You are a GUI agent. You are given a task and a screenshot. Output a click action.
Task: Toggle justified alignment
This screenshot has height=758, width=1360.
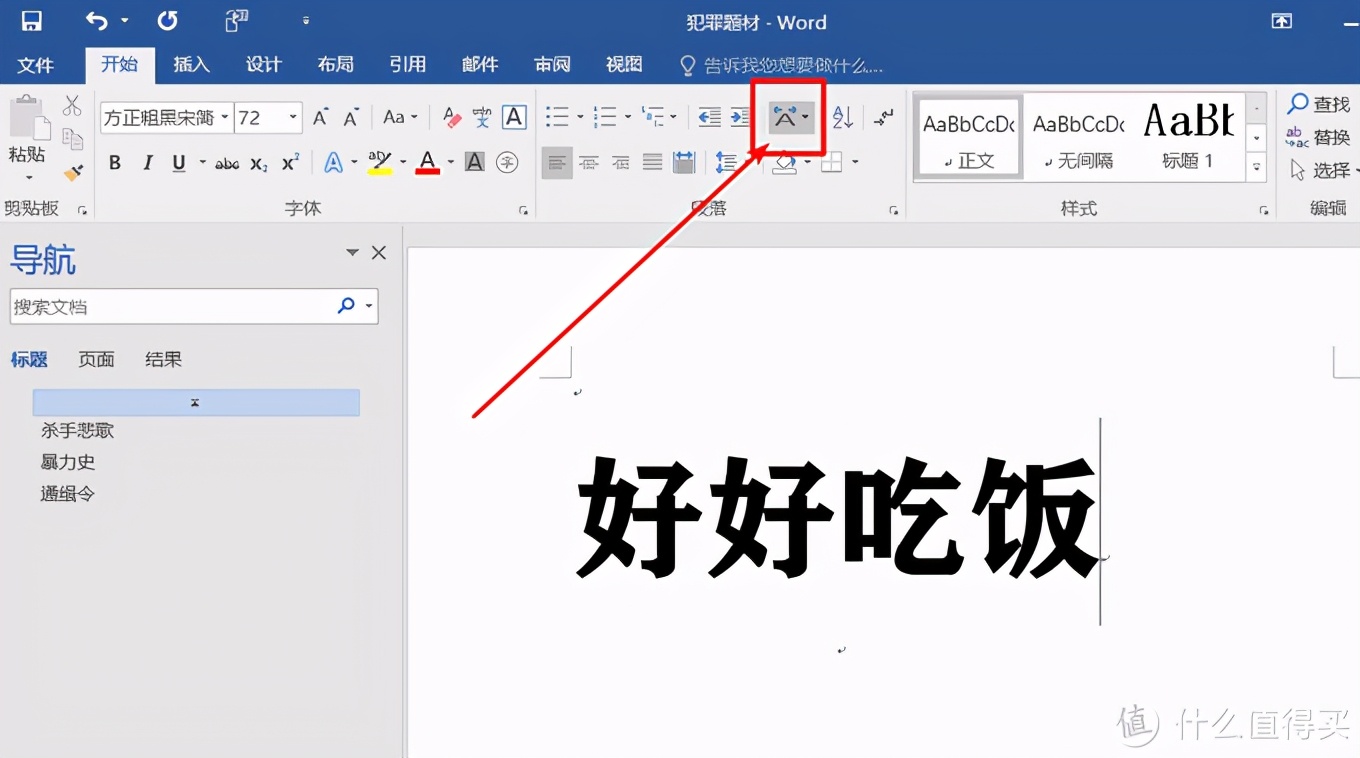pos(652,162)
